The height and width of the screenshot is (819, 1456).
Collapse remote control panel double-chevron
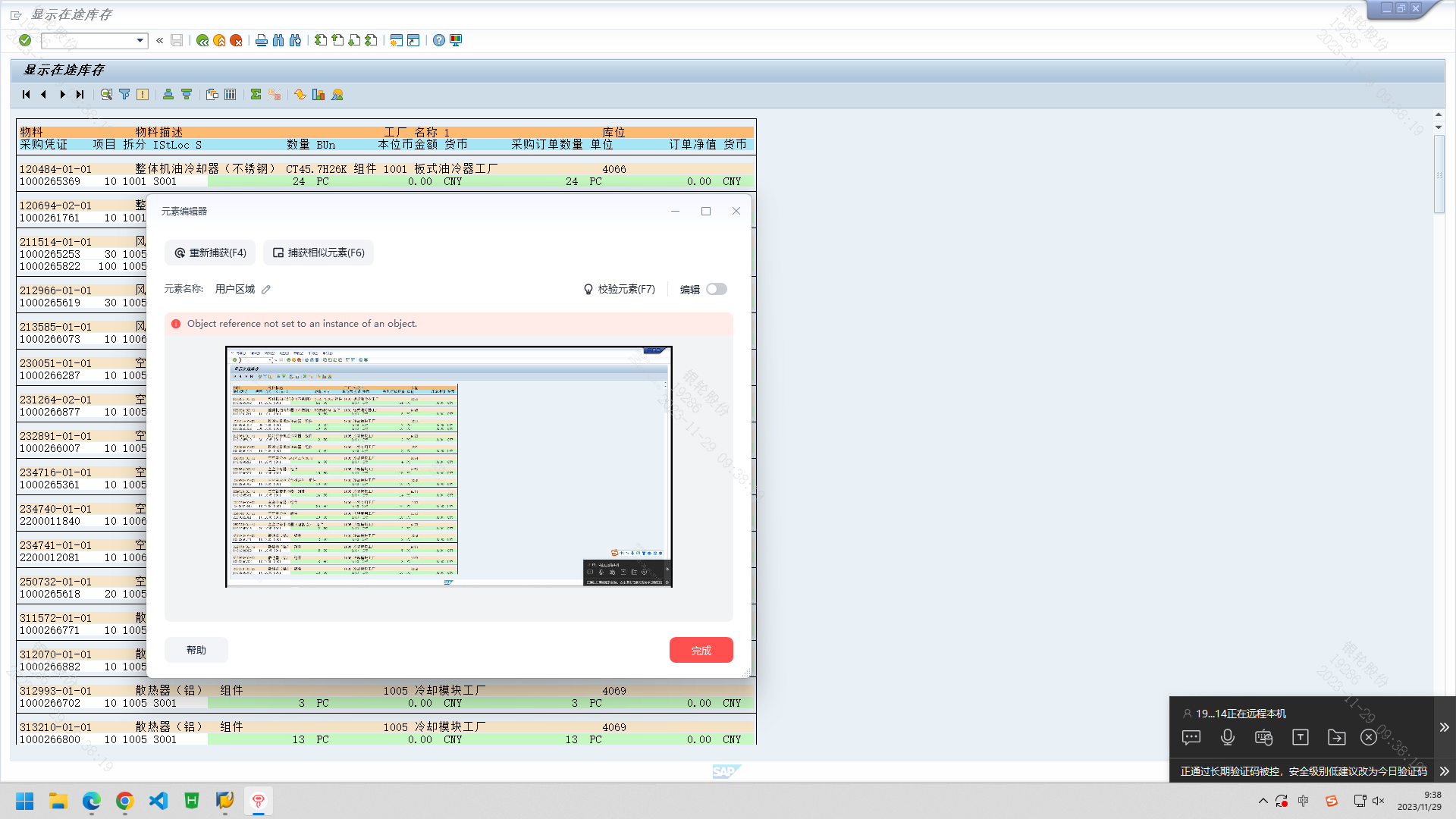pyautogui.click(x=1444, y=727)
